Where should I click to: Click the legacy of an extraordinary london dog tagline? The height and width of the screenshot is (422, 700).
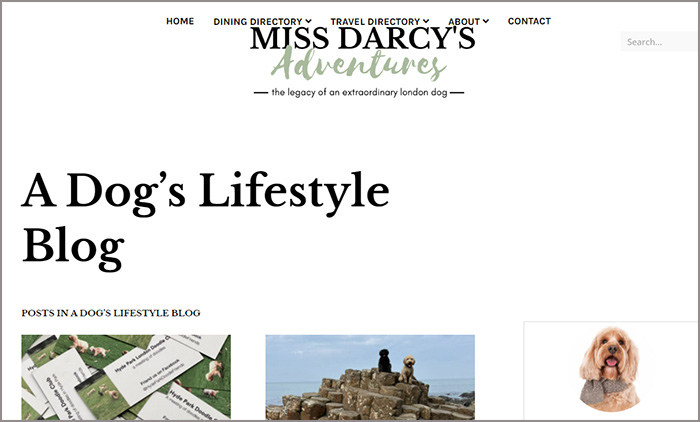point(359,92)
